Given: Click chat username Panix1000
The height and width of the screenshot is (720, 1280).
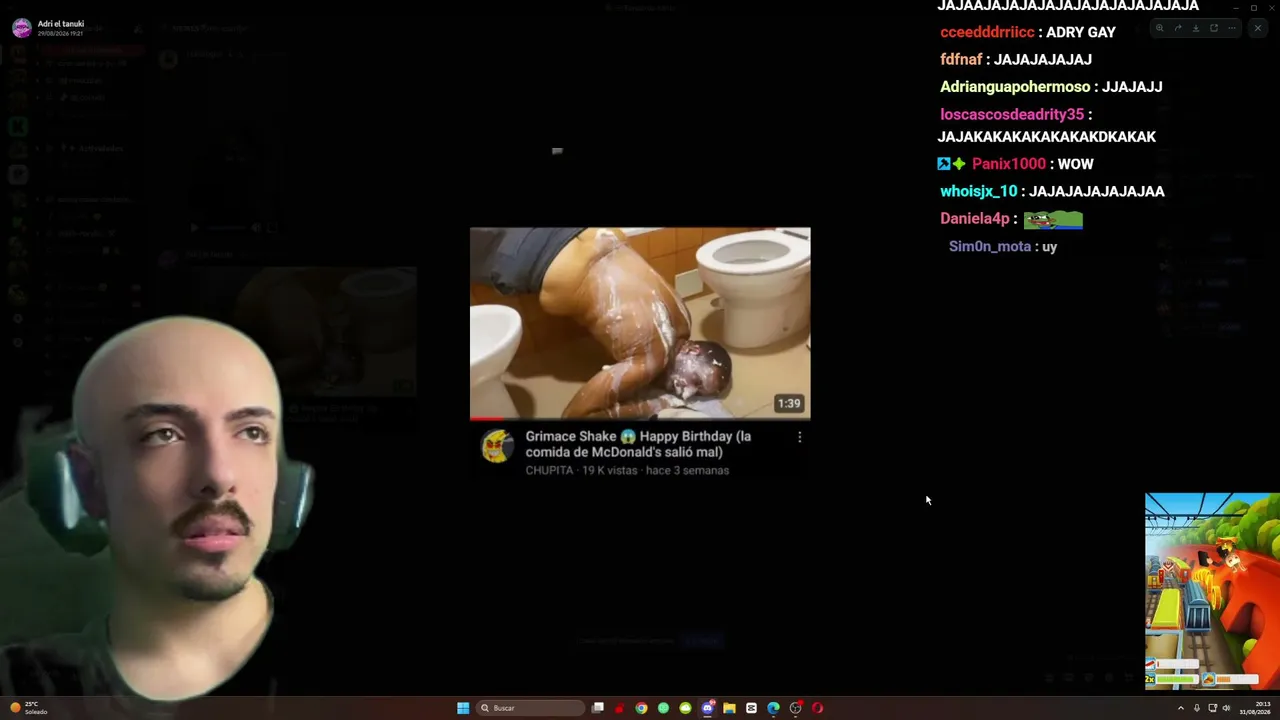Looking at the screenshot, I should [x=1009, y=164].
